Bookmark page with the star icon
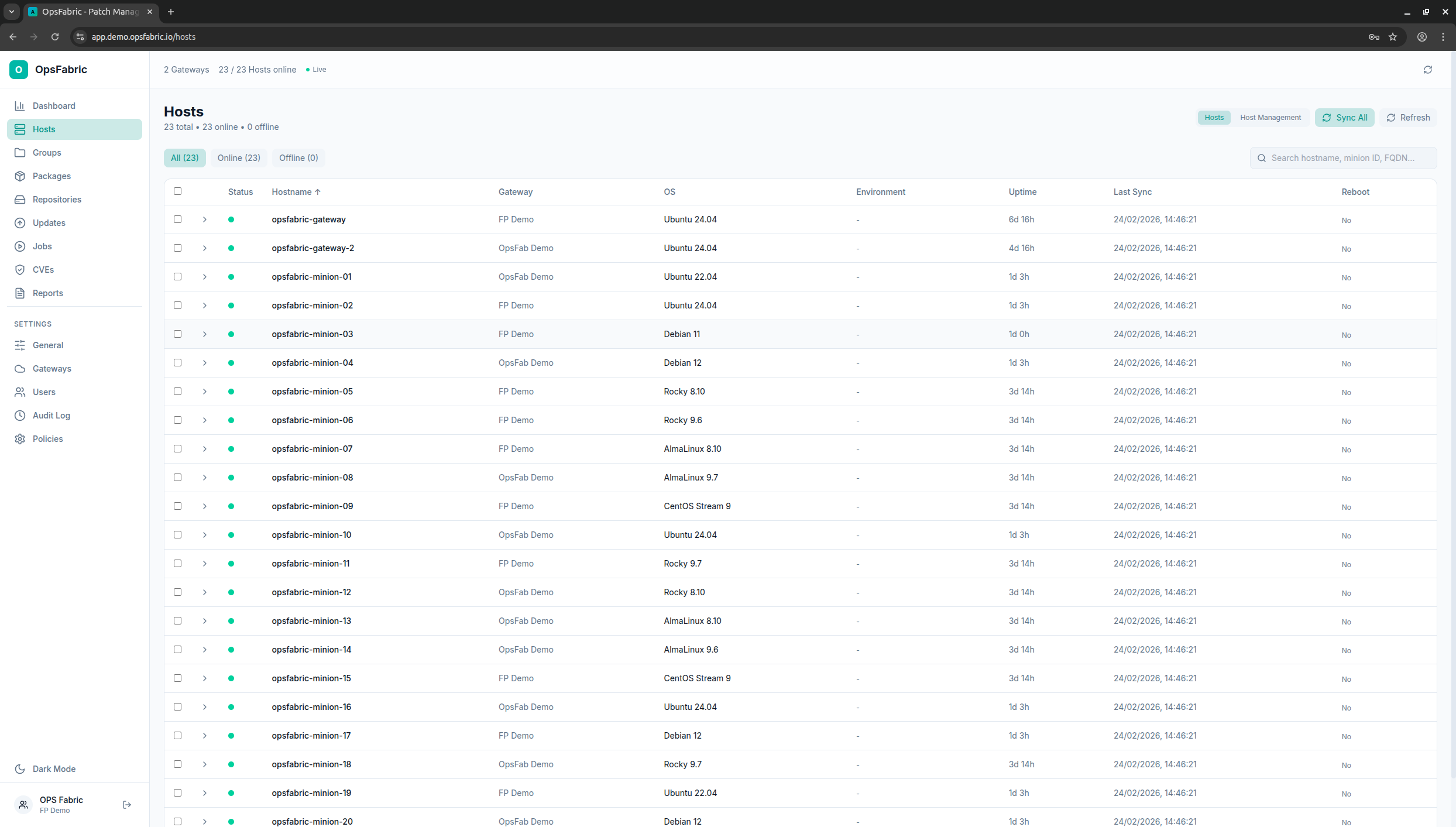This screenshot has width=1456, height=827. coord(1393,37)
